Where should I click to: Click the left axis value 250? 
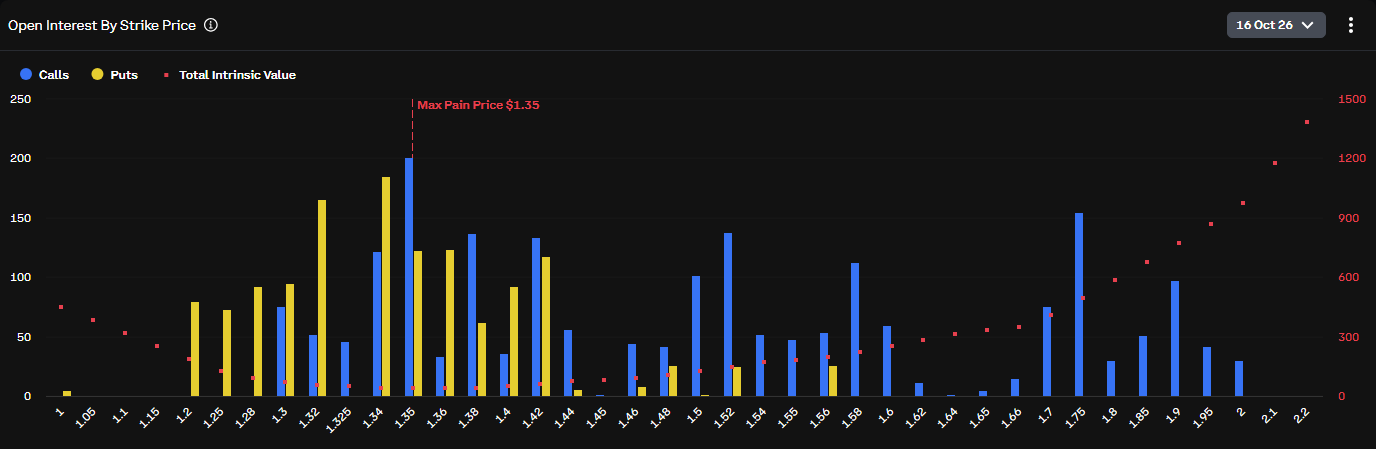(x=20, y=99)
